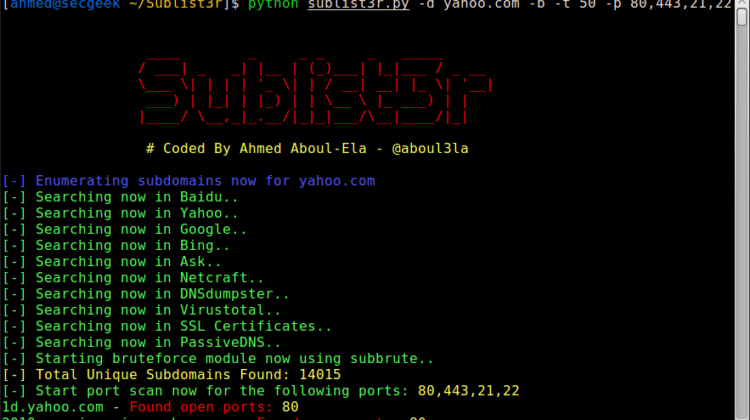Viewport: 750px width, 420px height.
Task: Click the 'Searching now in Baidu..' line
Action: coord(120,197)
